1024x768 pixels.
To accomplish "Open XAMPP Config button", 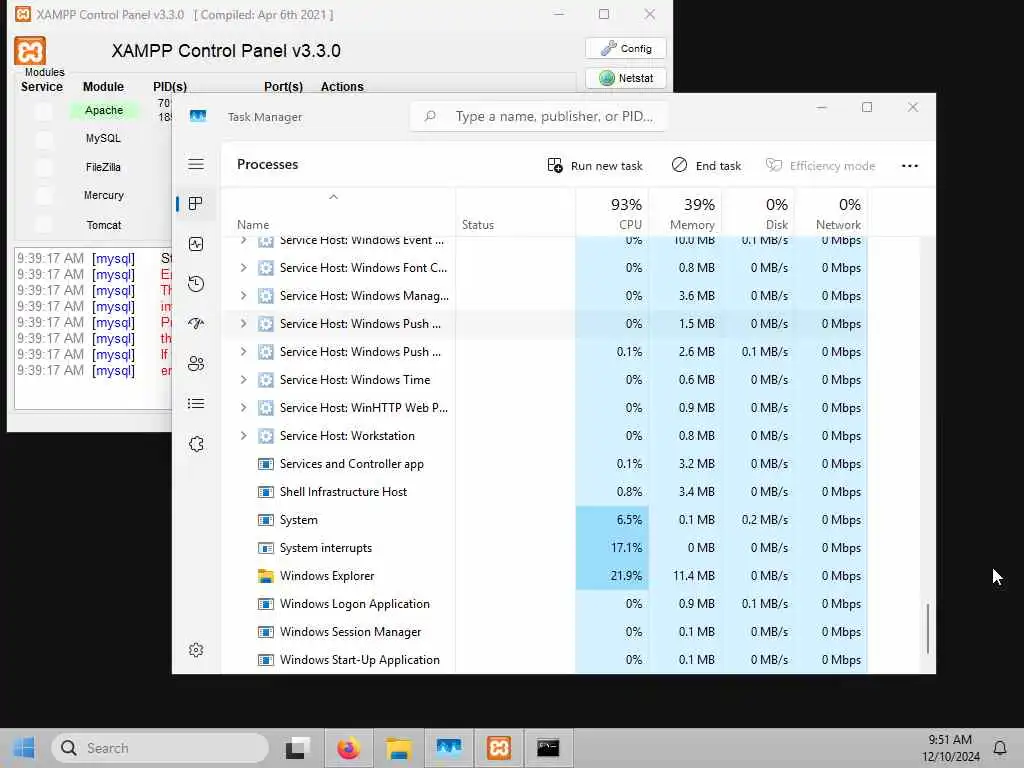I will tap(626, 48).
